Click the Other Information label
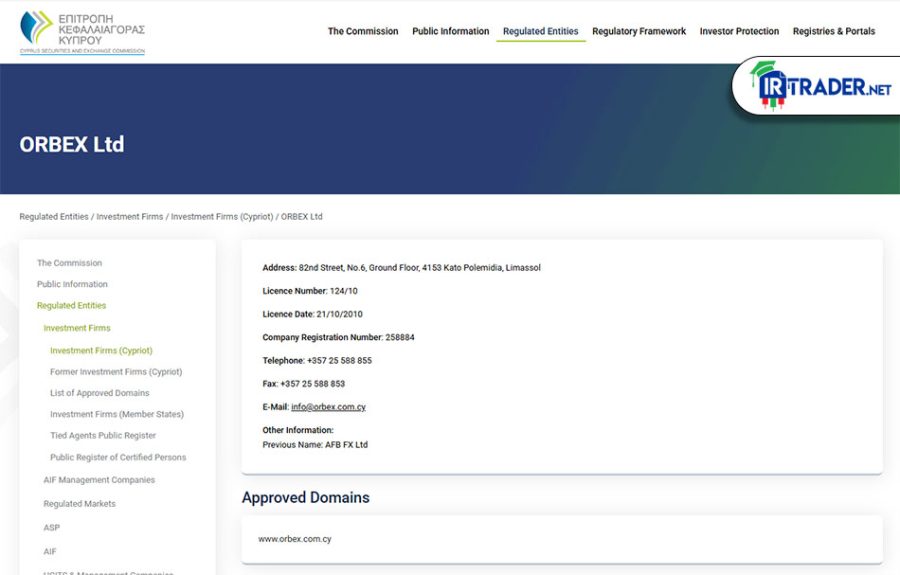The width and height of the screenshot is (900, 575). (298, 430)
